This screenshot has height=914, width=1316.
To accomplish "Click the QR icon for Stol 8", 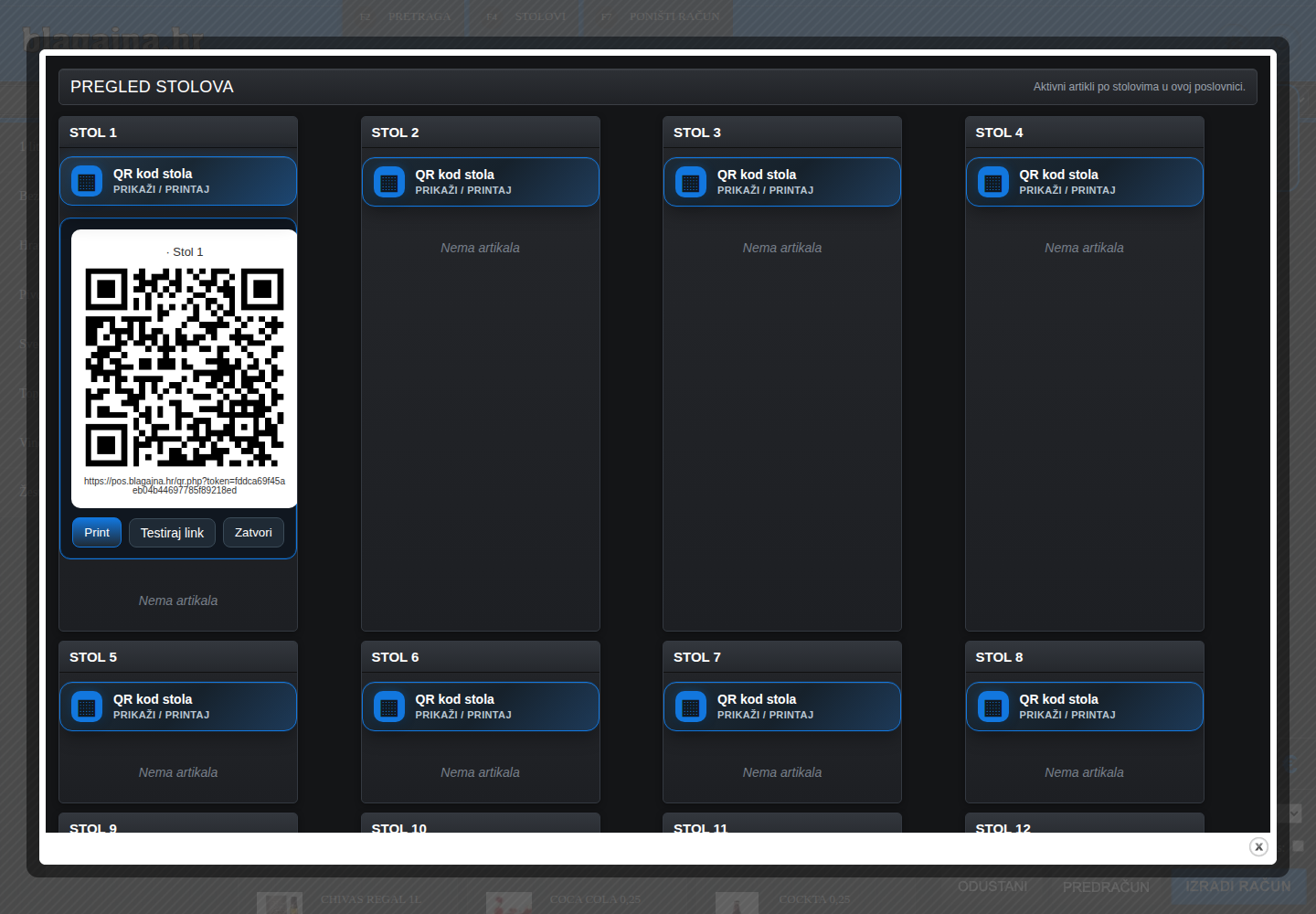I will [x=993, y=707].
